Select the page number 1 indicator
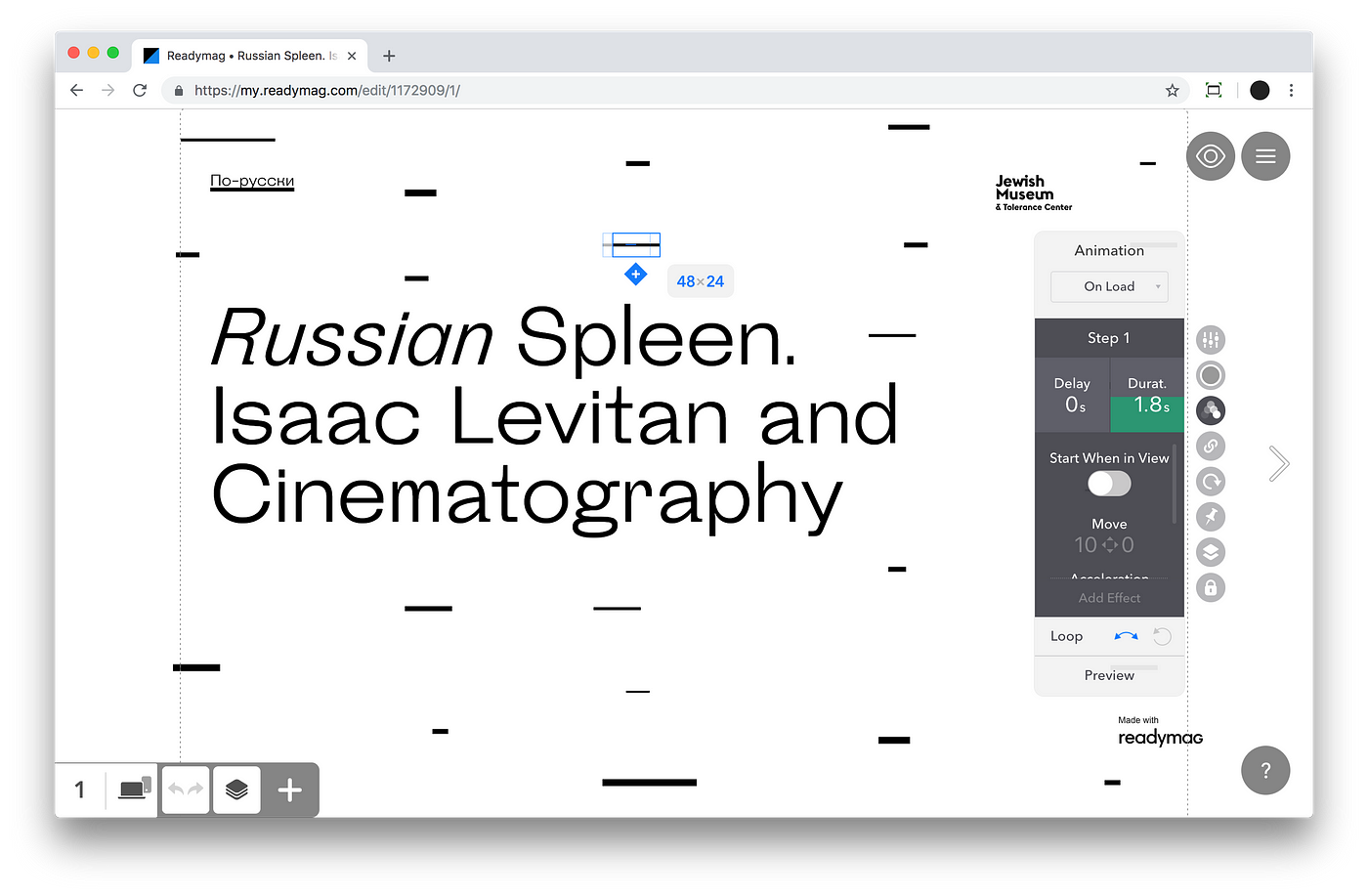This screenshot has width=1368, height=896. click(x=80, y=789)
